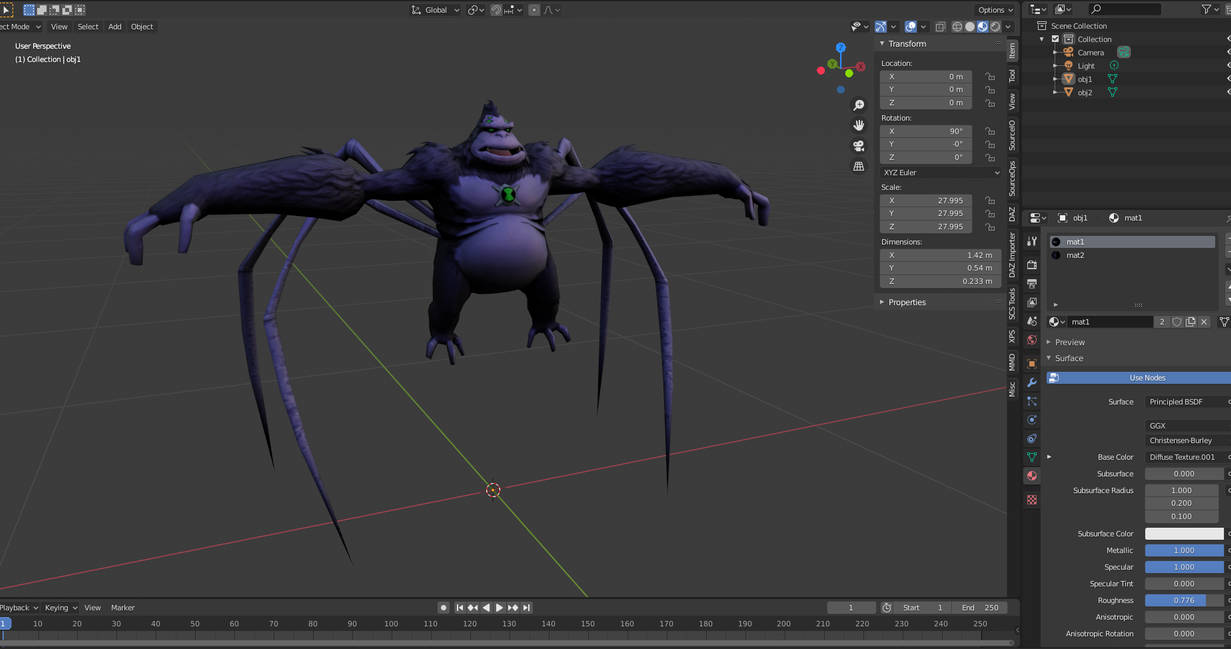
Task: Open the Modifiers wrench tab icon
Action: 1032,383
